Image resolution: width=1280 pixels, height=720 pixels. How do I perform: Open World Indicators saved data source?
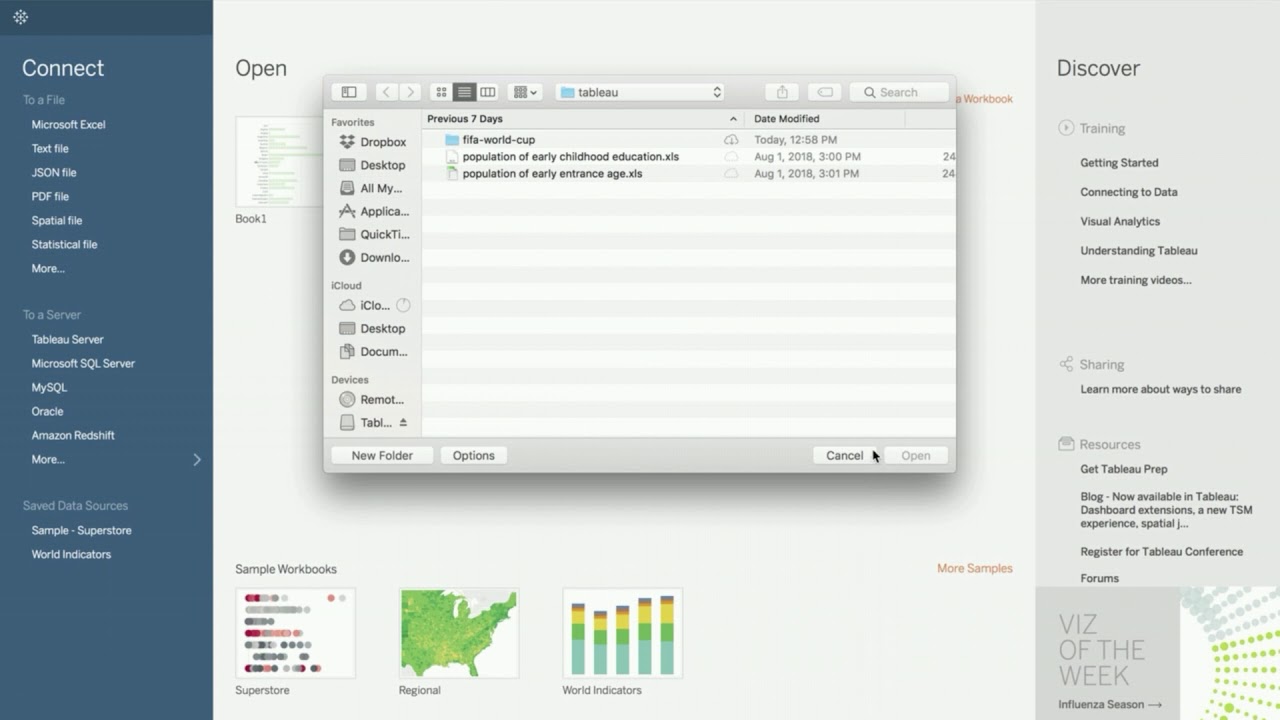click(71, 555)
